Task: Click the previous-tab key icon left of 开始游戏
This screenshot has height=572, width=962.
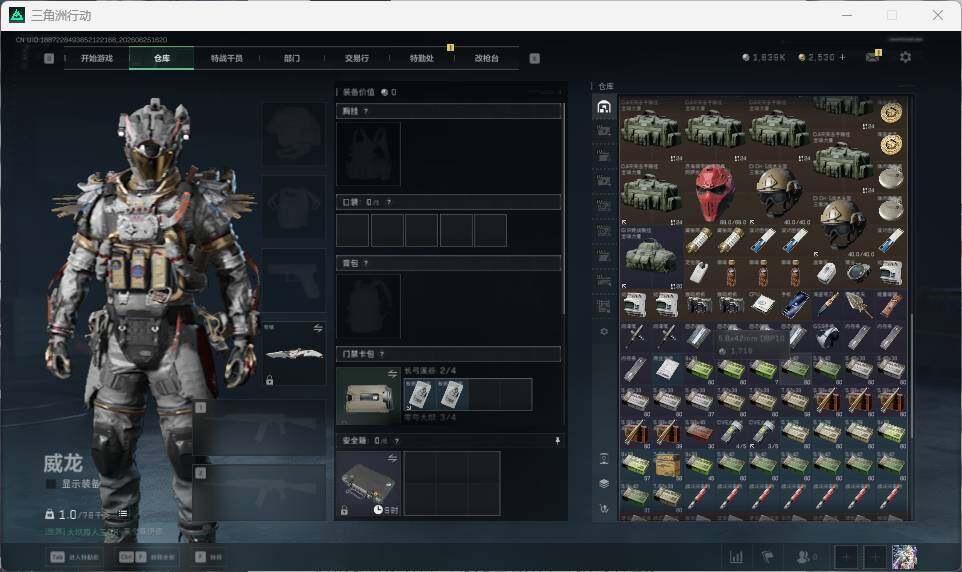Action: point(49,58)
